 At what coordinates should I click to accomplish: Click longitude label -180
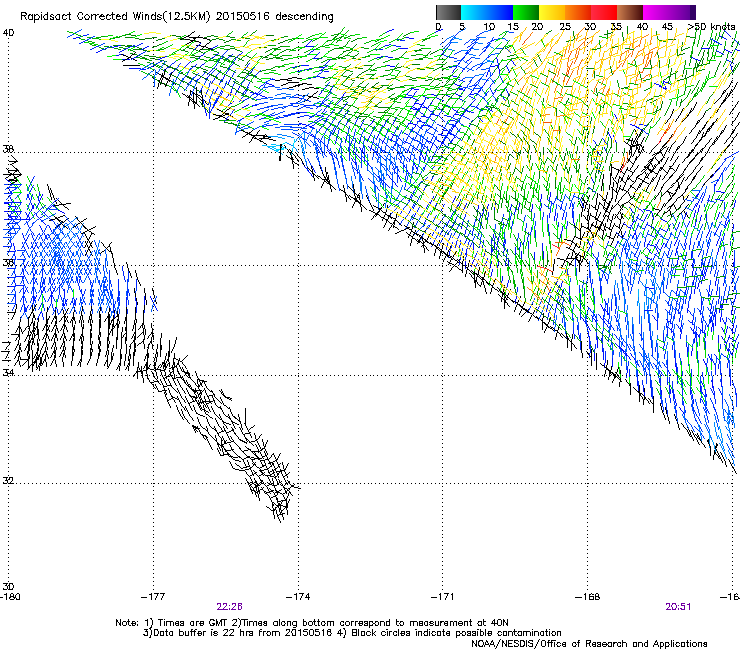pyautogui.click(x=10, y=596)
